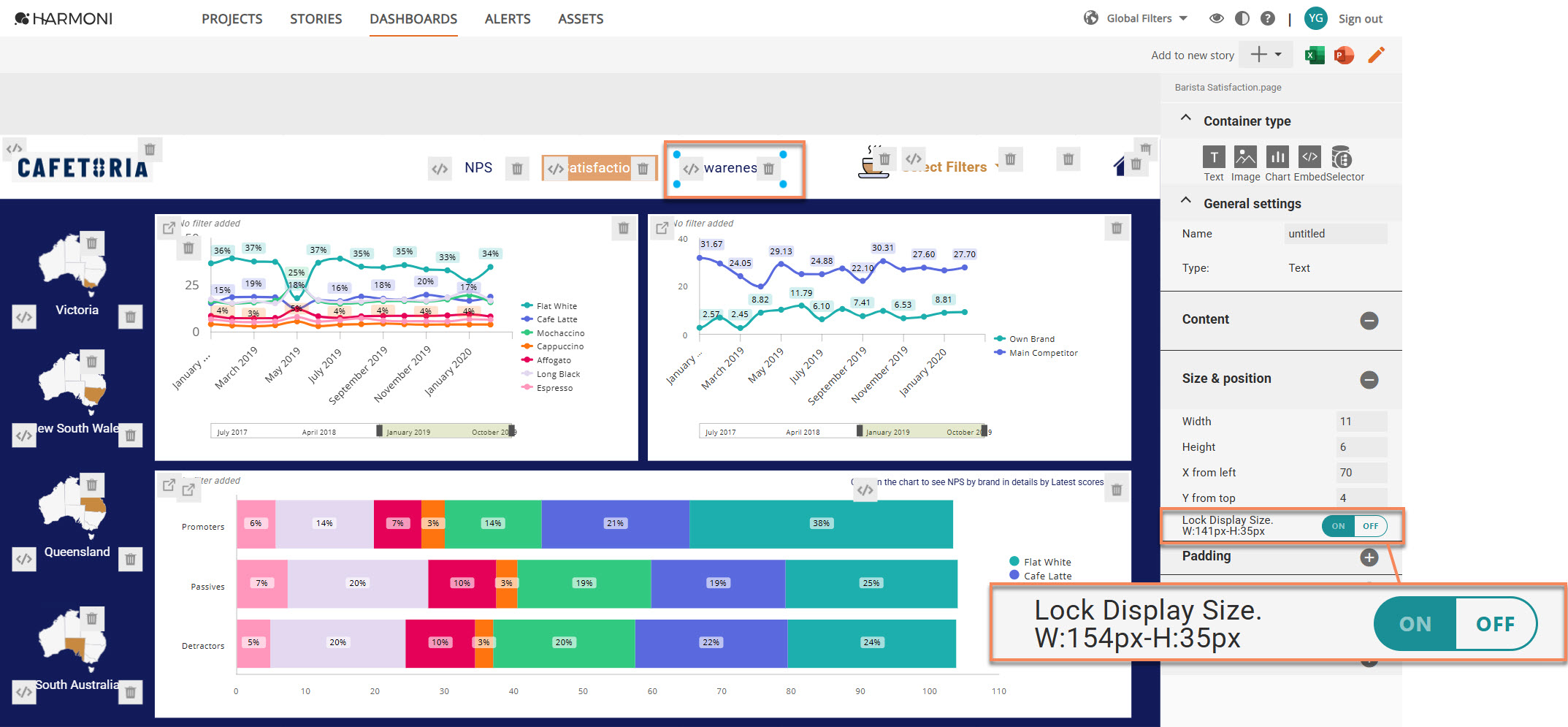Screen dimensions: 1568x727
Task: Open the ALERTS section
Action: [508, 19]
